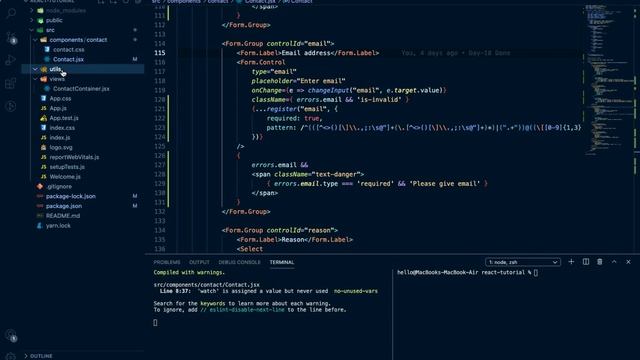
Task: Switch to the PROBLEMS tab
Action: pyautogui.click(x=167, y=262)
